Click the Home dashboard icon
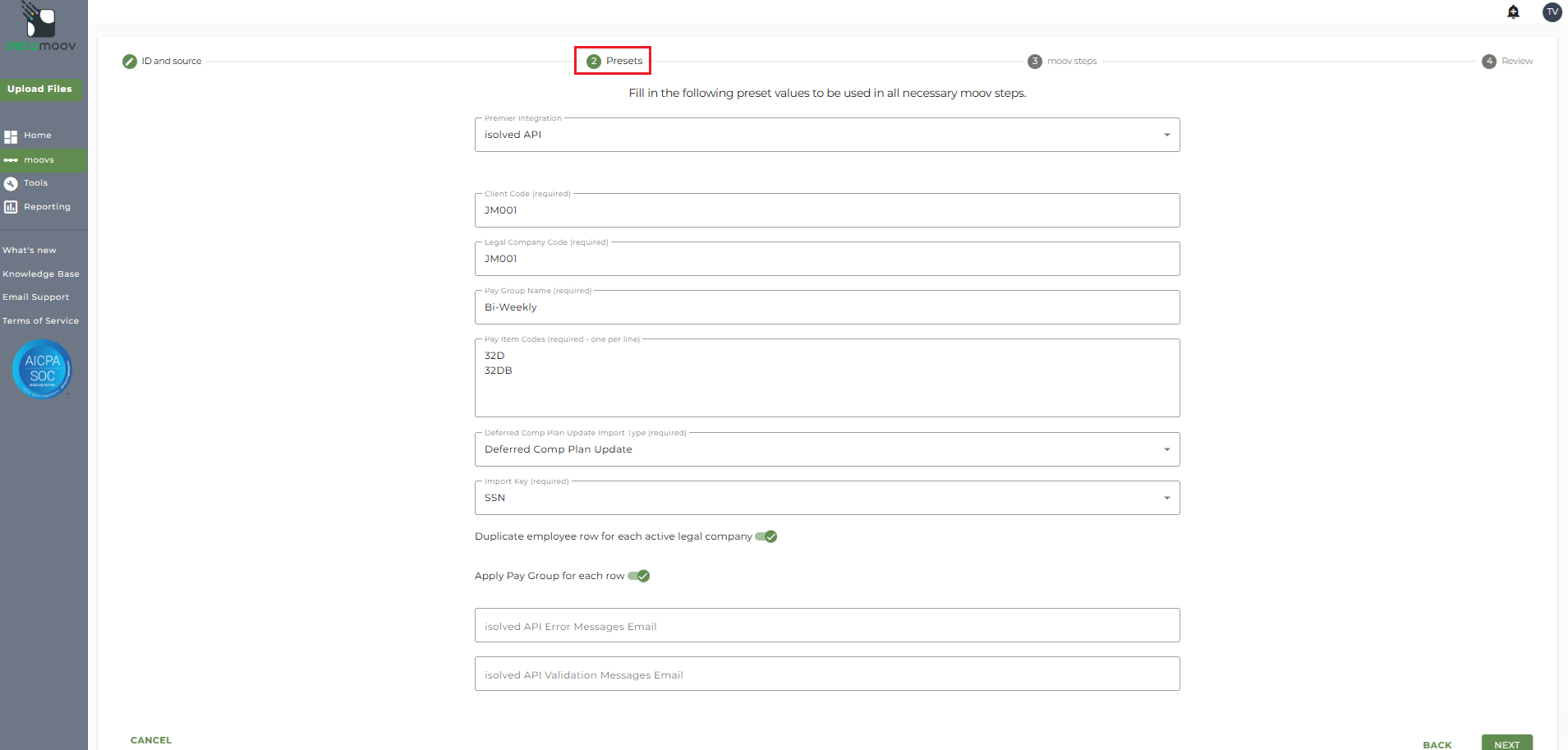The width and height of the screenshot is (1568, 750). click(x=11, y=136)
